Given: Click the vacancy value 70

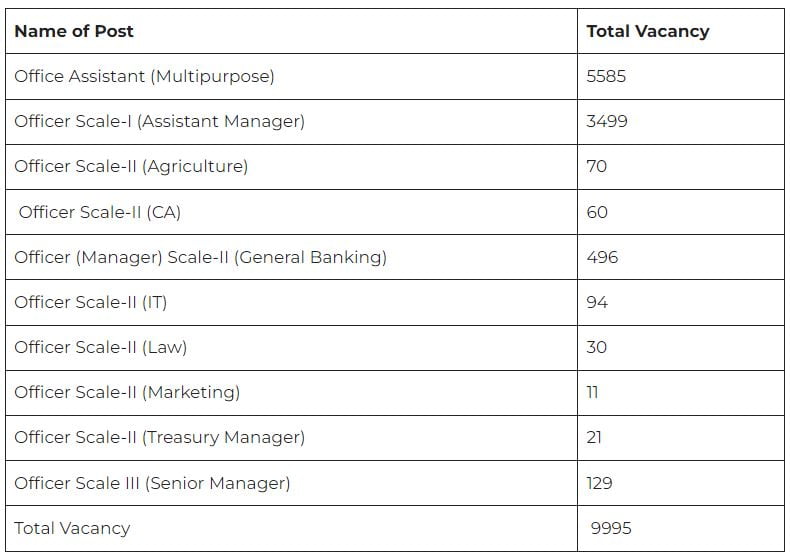Looking at the screenshot, I should tap(596, 166).
